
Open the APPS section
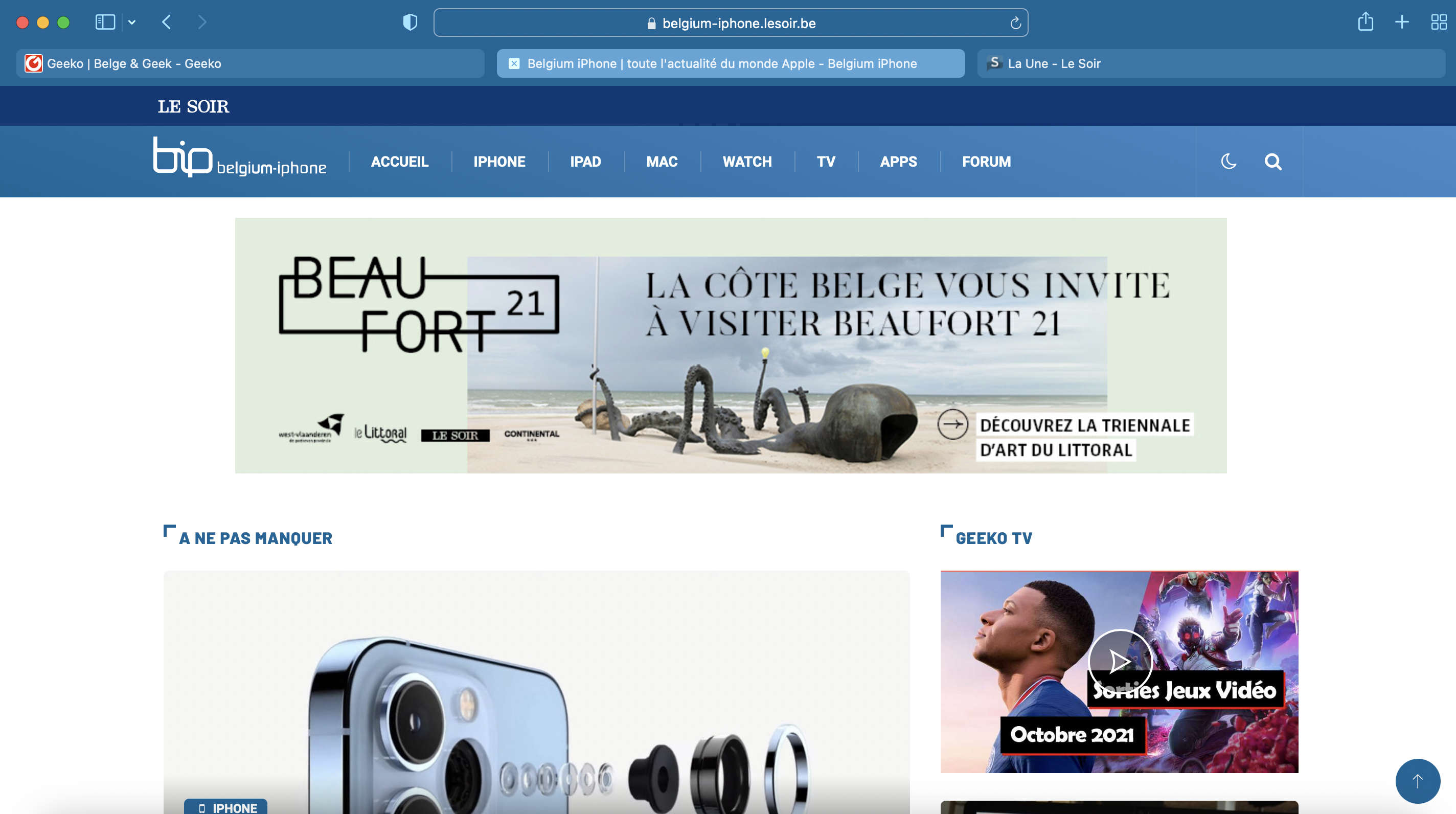[899, 162]
